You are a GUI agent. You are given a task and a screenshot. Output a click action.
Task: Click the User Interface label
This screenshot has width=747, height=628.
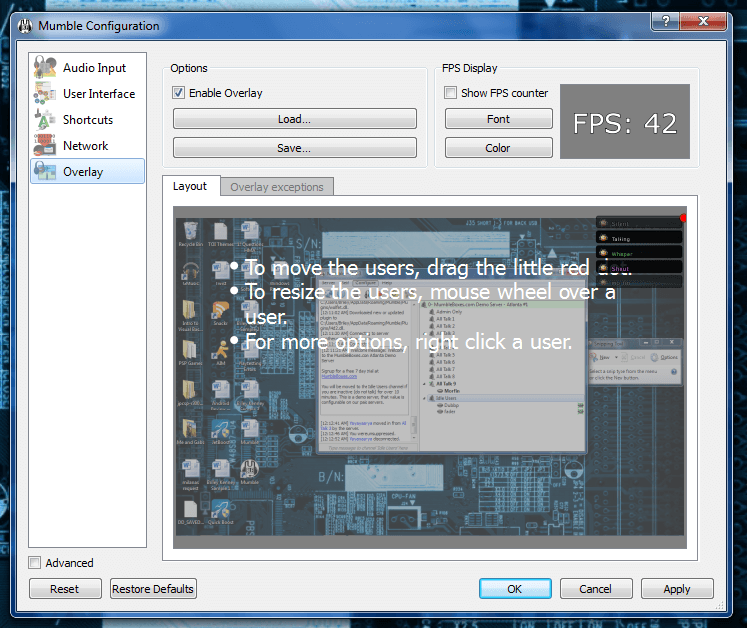click(x=99, y=94)
